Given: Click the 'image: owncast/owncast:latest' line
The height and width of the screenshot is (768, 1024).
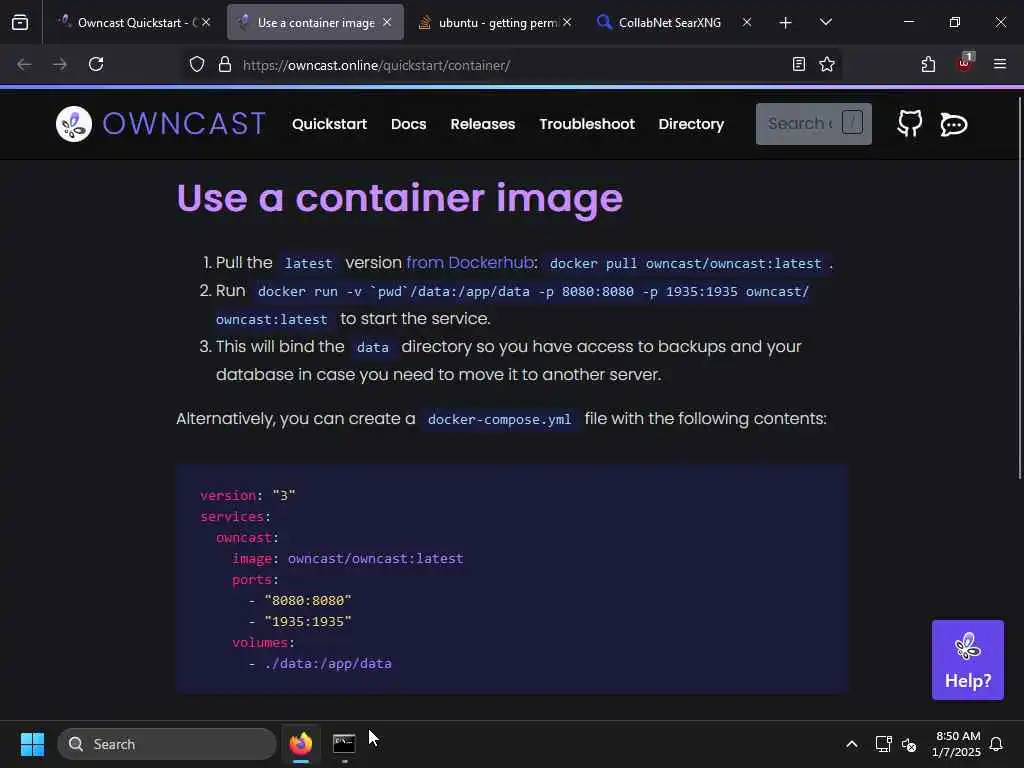Looking at the screenshot, I should point(347,558).
